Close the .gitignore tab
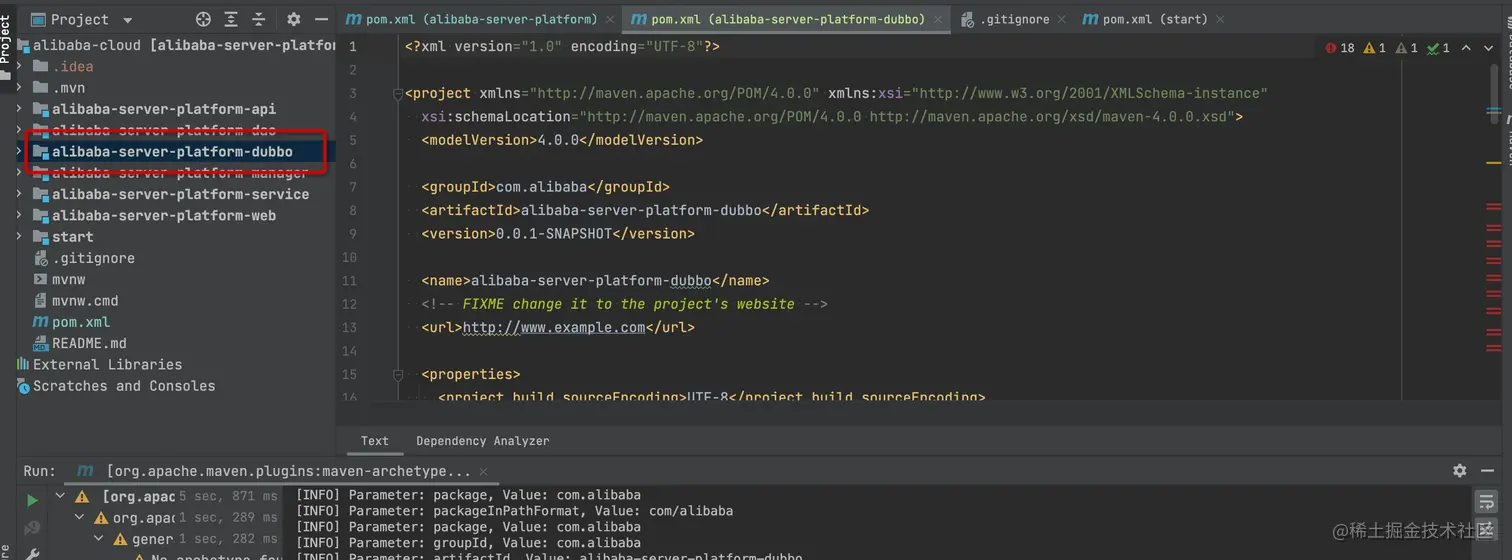 (x=1062, y=20)
